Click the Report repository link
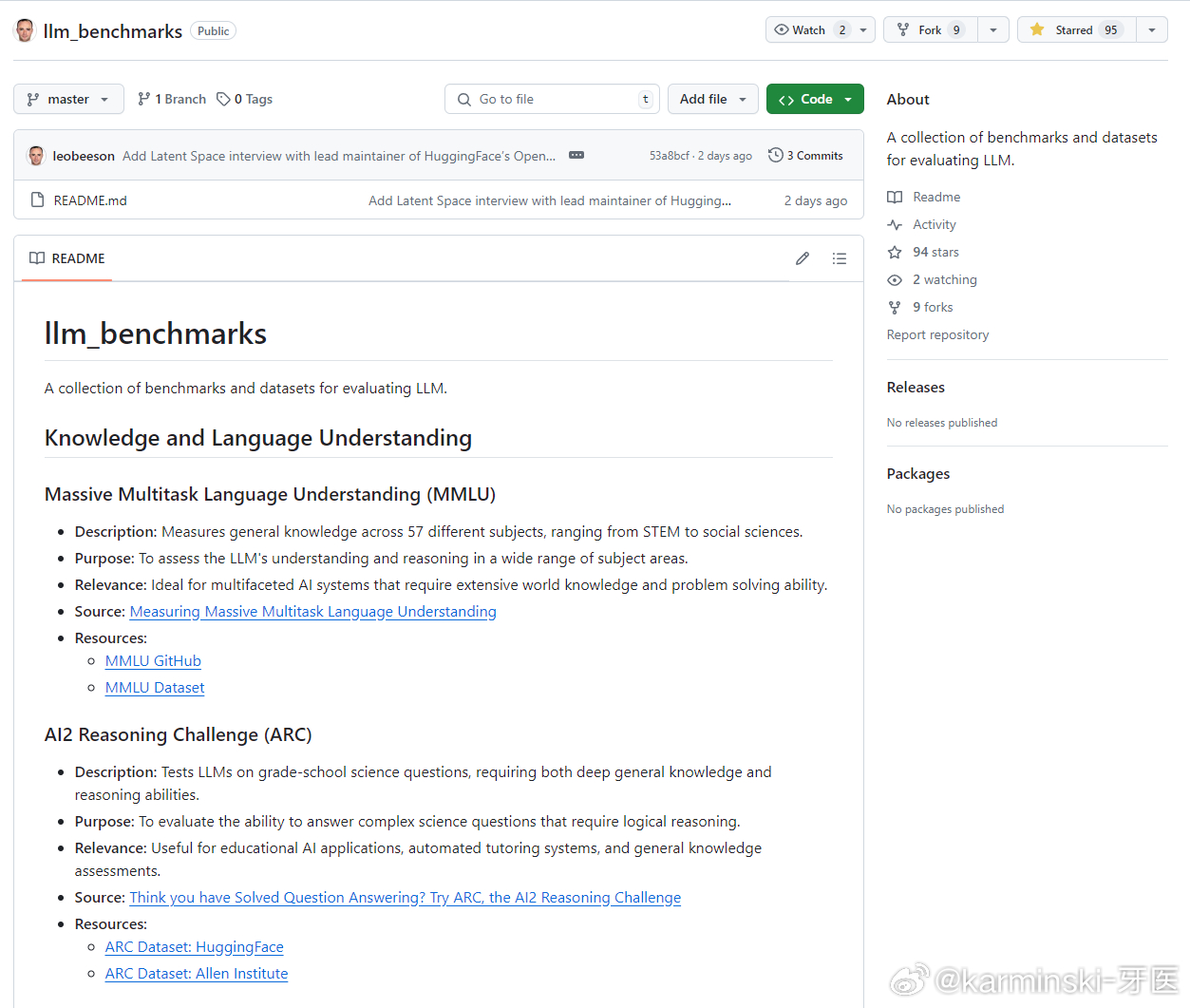This screenshot has width=1190, height=1008. (937, 334)
